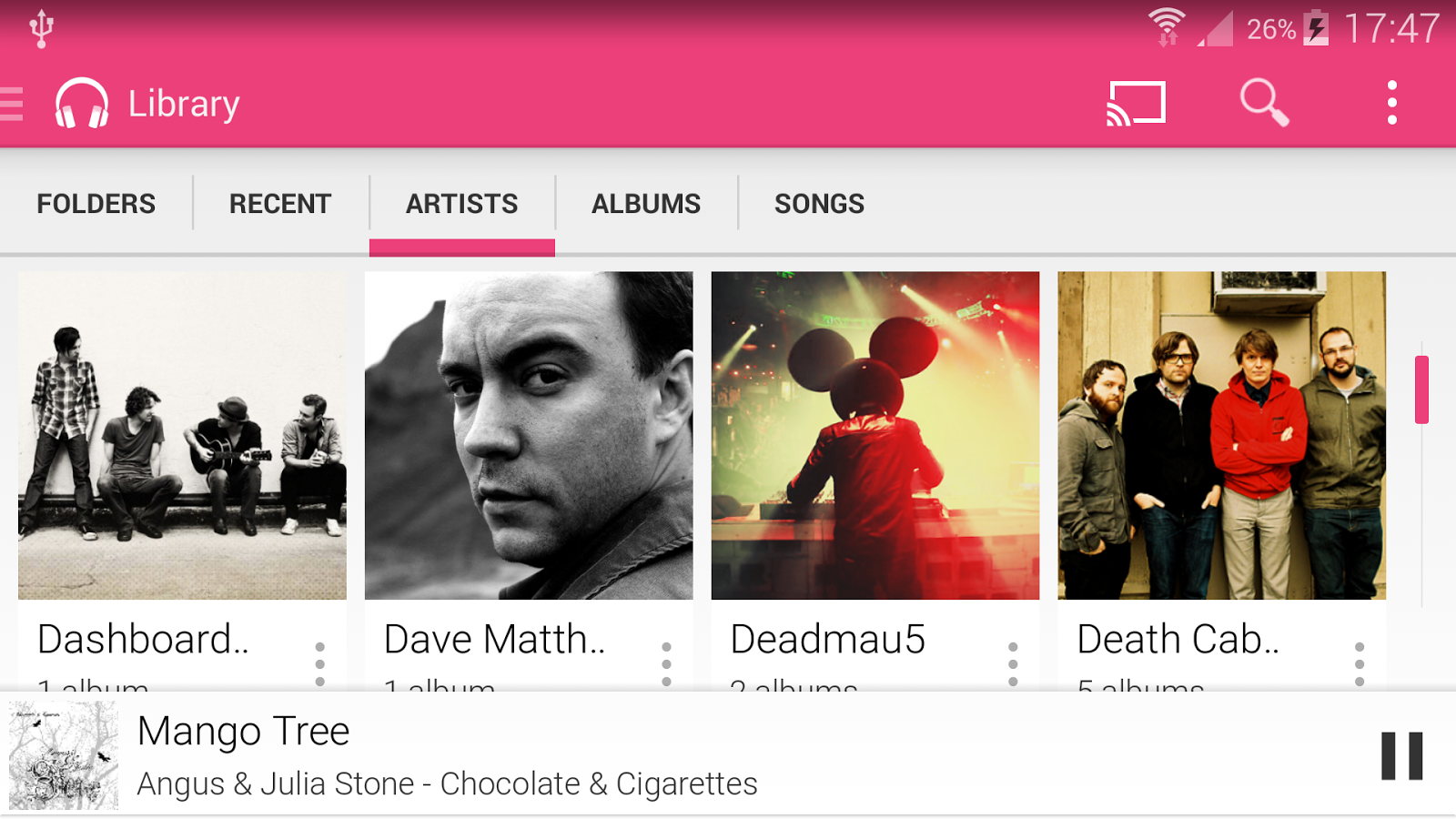Go to the Albums tab
The height and width of the screenshot is (819, 1456).
pyautogui.click(x=646, y=204)
